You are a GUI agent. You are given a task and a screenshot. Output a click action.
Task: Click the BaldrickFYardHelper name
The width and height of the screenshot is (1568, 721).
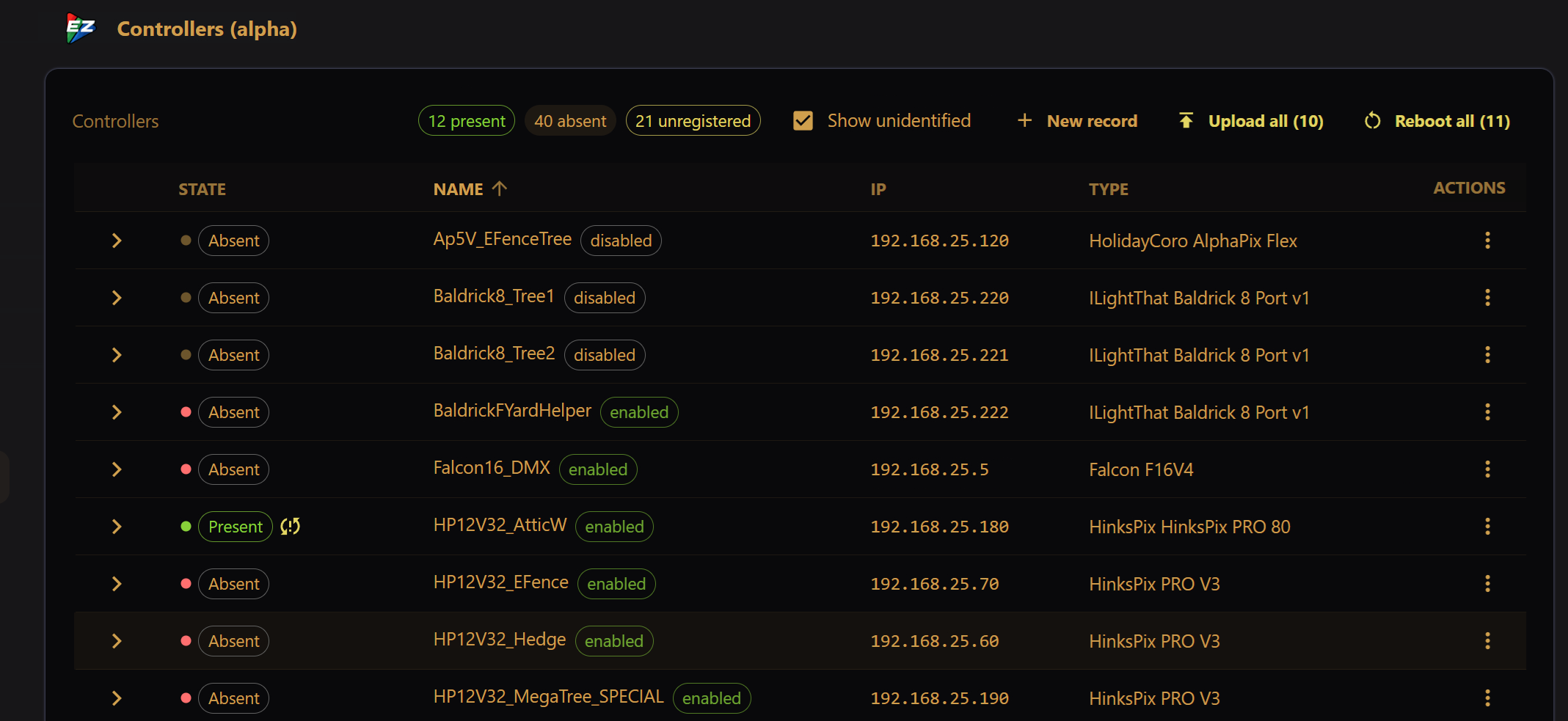(x=512, y=411)
